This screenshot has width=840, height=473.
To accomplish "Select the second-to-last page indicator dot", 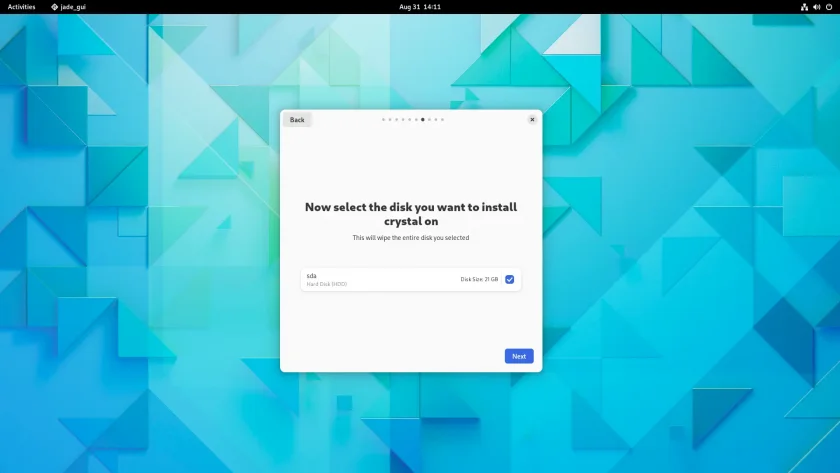I will coord(436,119).
